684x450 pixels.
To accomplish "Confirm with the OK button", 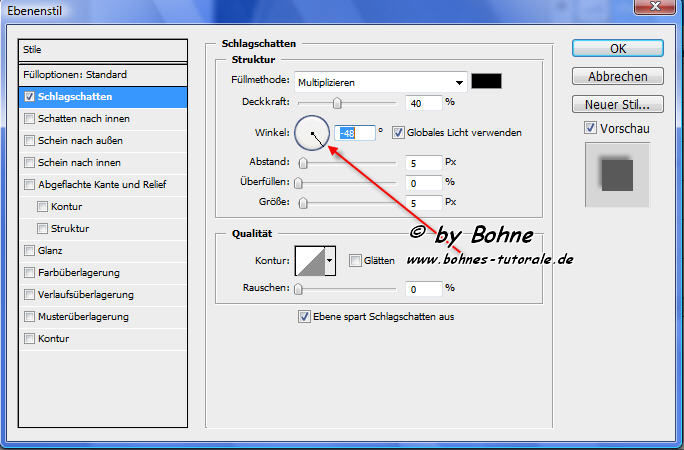I will 618,48.
